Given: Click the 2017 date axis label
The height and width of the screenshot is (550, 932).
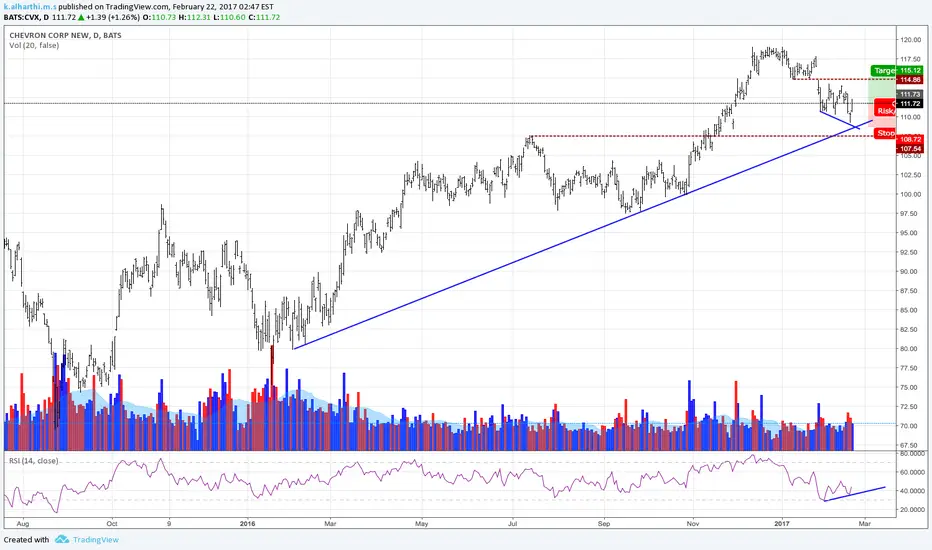Looking at the screenshot, I should (782, 524).
